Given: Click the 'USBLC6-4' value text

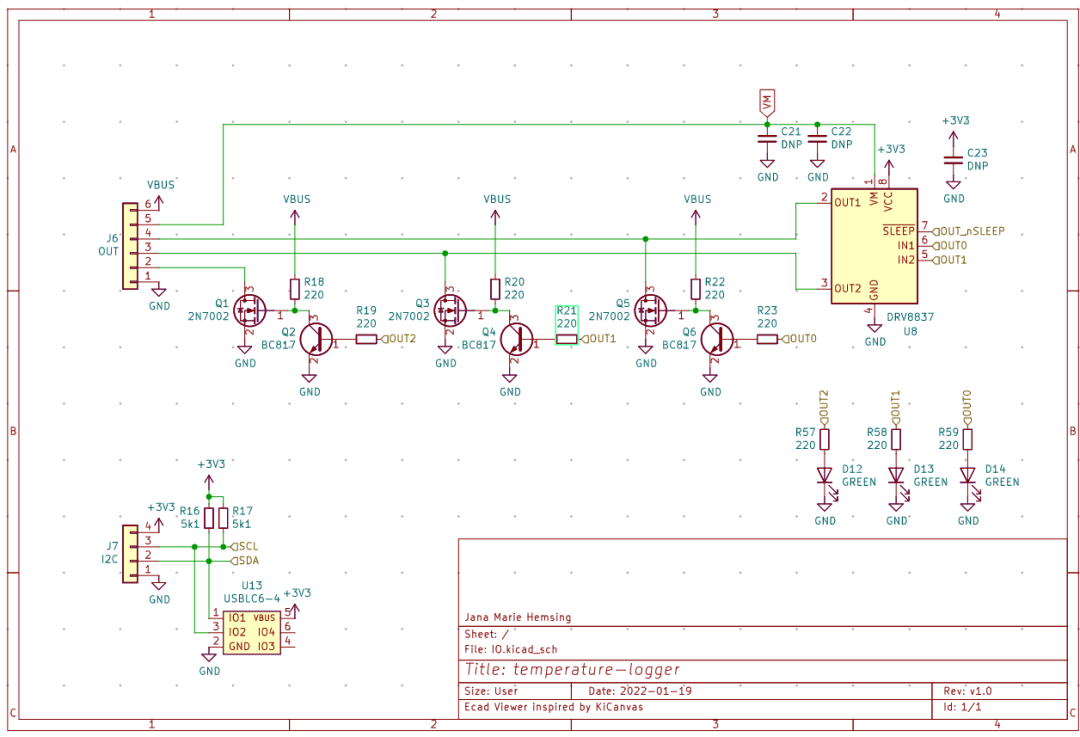Looking at the screenshot, I should tap(251, 599).
